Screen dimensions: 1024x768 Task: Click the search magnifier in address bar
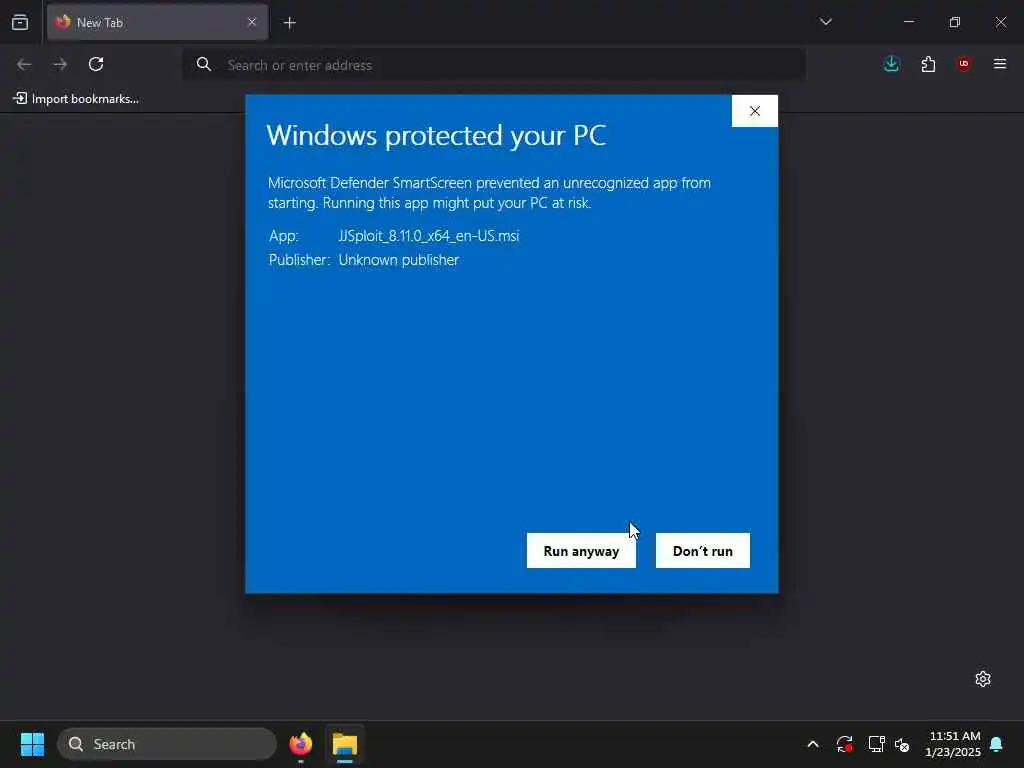(204, 64)
